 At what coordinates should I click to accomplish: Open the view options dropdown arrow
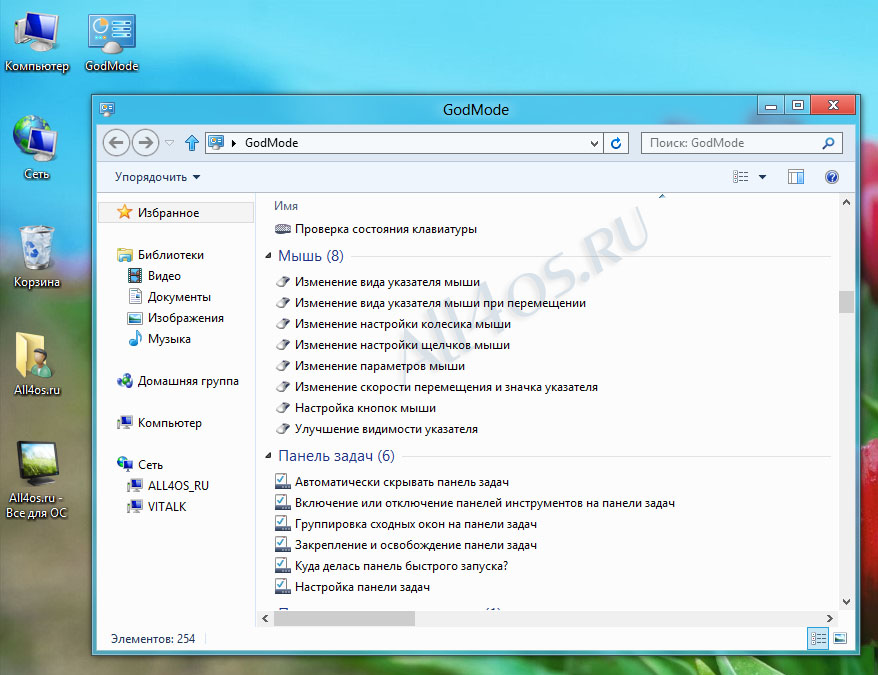[x=762, y=177]
